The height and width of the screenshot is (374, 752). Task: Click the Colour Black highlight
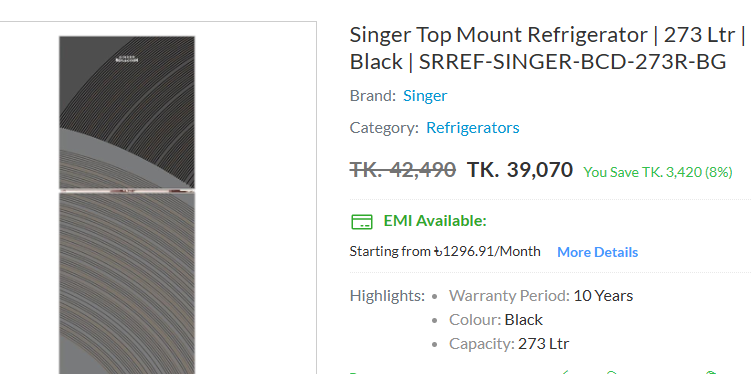pyautogui.click(x=495, y=320)
